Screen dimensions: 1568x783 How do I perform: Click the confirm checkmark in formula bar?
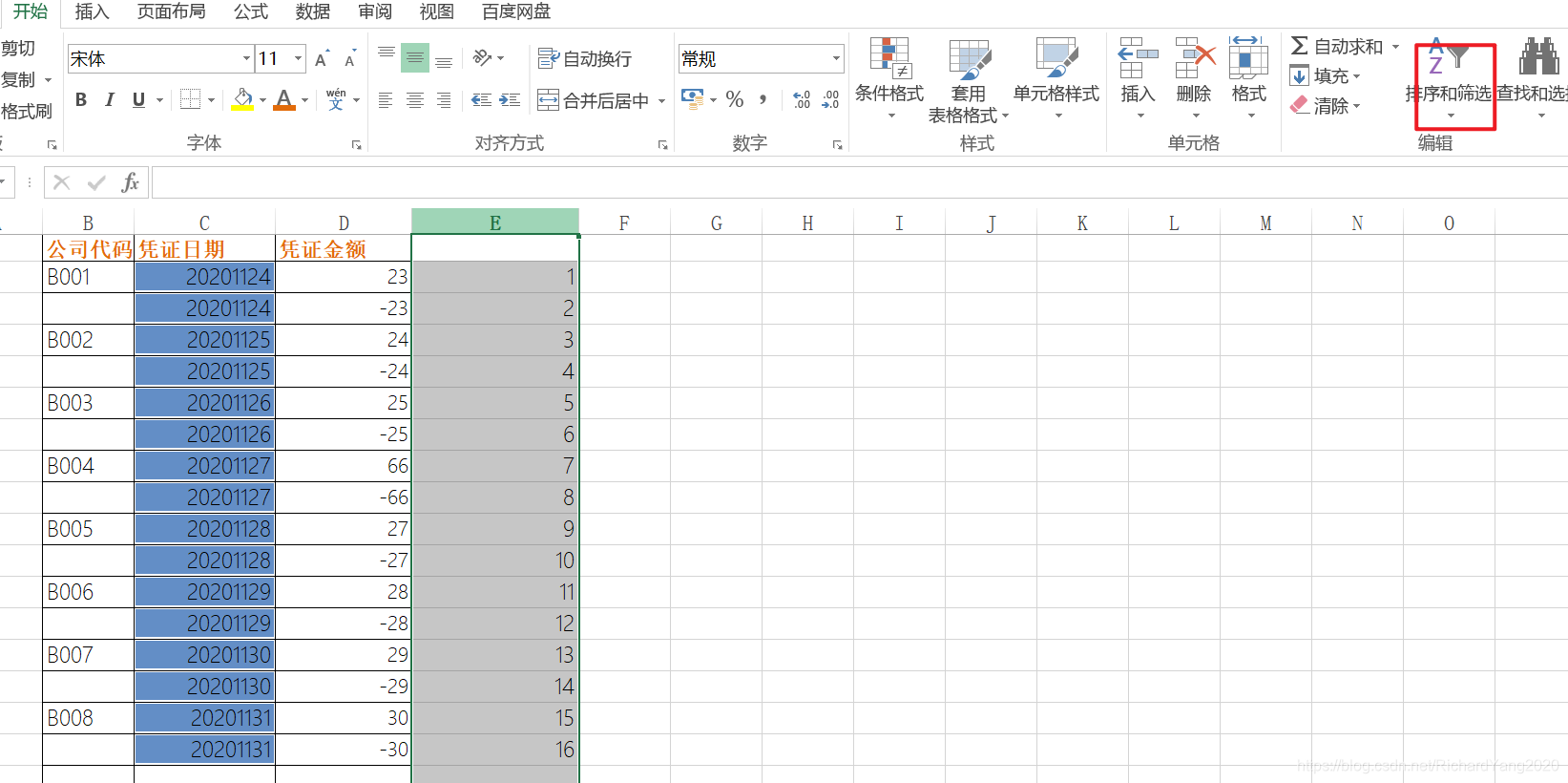point(96,182)
